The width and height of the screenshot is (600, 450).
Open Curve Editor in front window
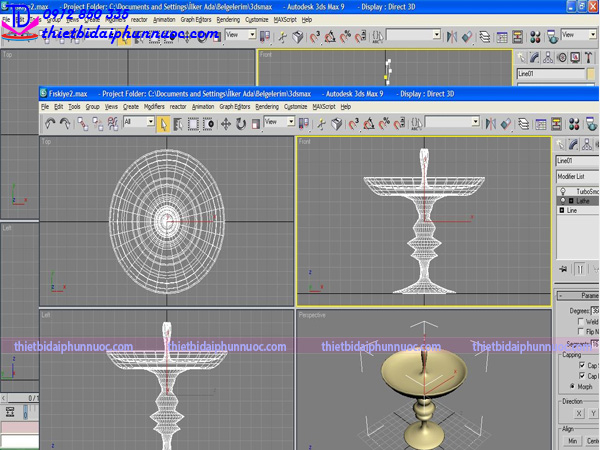(540, 124)
